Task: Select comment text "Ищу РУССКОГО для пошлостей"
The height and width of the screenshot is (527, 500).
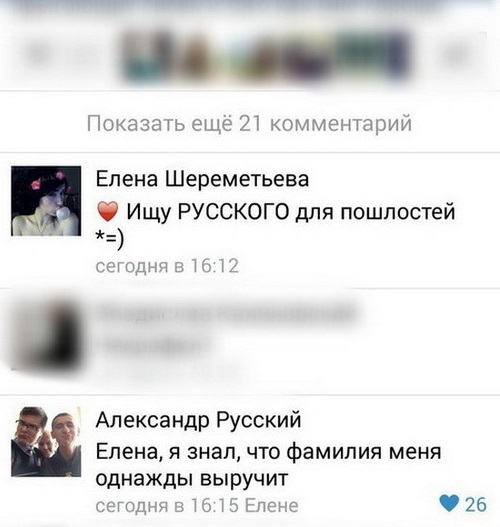Action: [x=291, y=212]
